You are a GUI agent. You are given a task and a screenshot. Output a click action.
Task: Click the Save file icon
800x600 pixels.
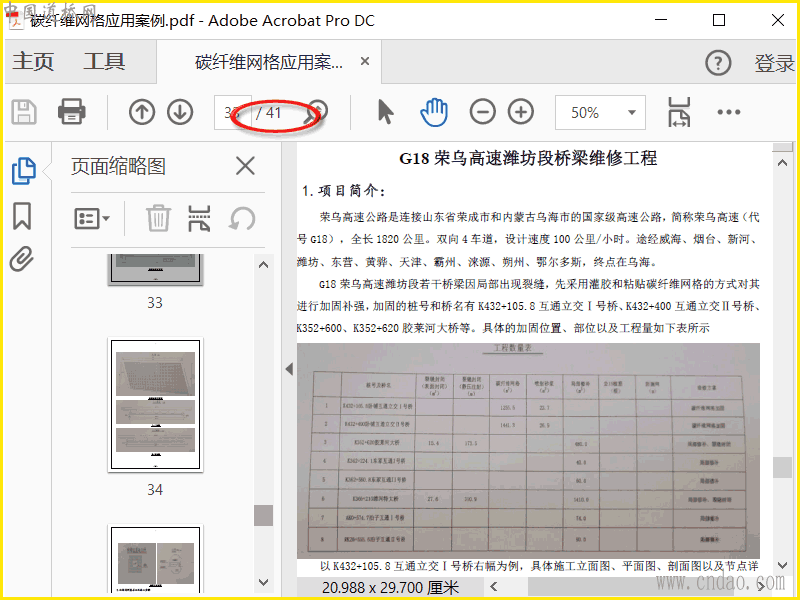click(24, 112)
